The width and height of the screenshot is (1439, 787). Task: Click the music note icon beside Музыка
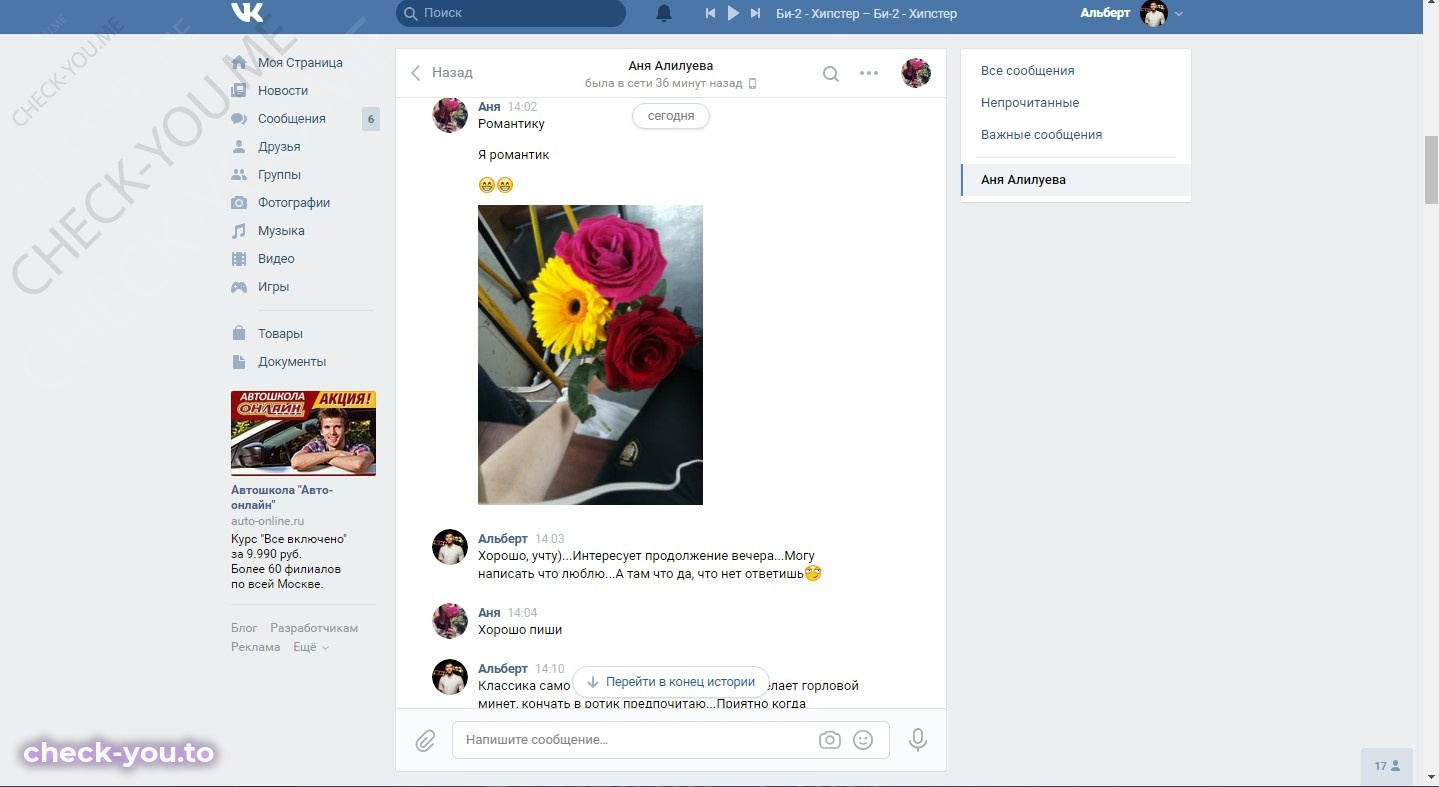239,230
